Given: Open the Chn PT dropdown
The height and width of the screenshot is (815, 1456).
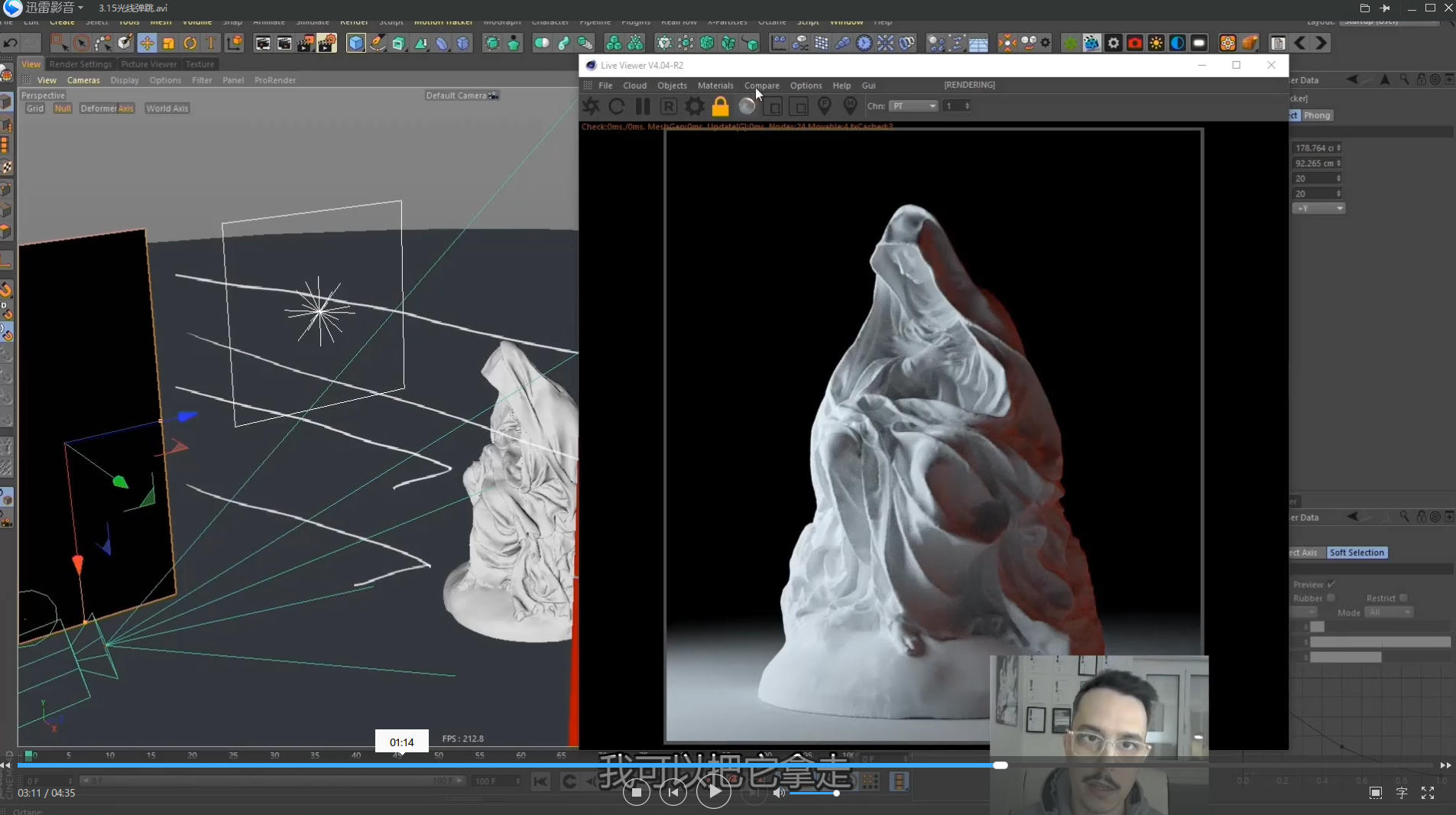Looking at the screenshot, I should point(913,106).
